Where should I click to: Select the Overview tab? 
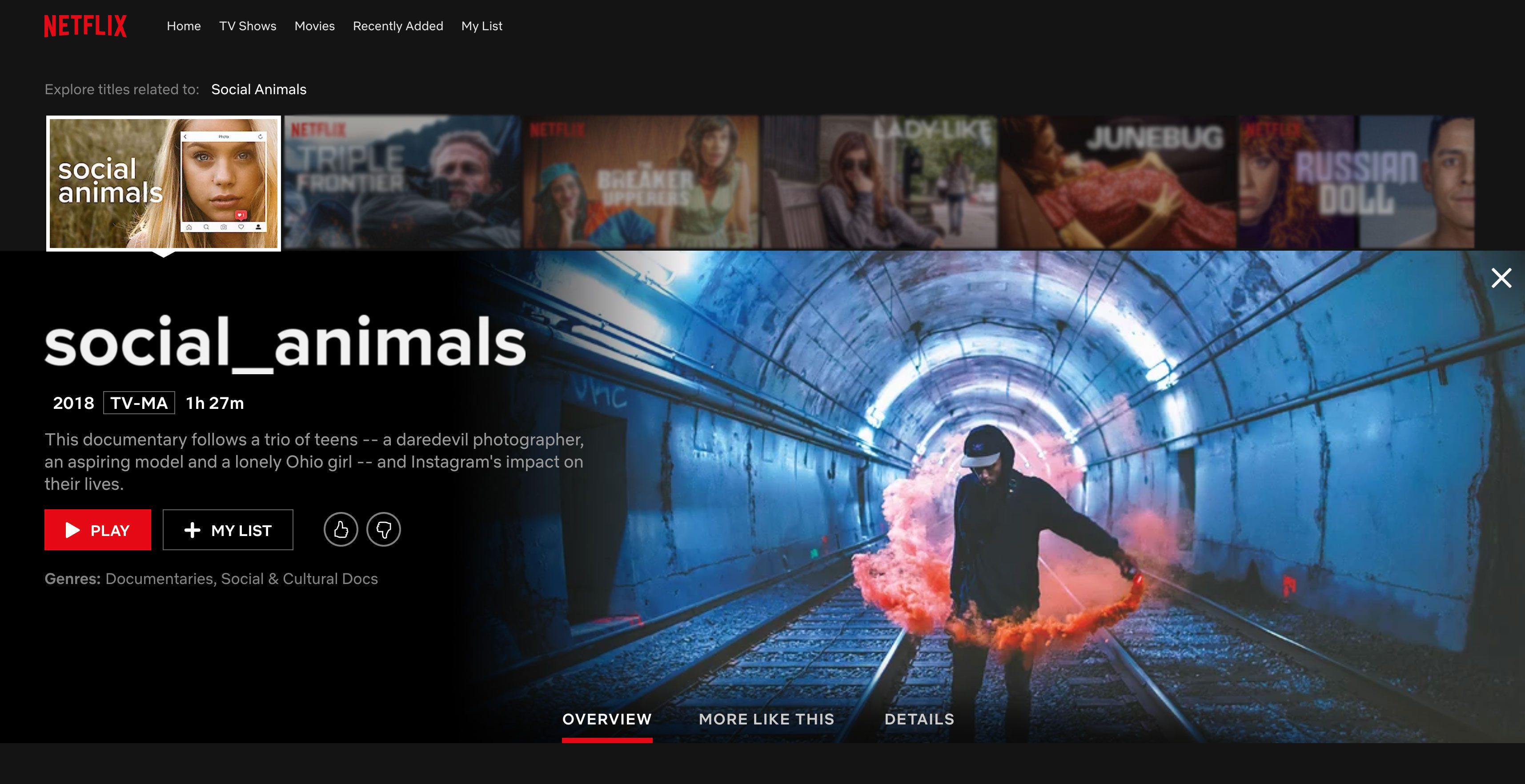click(x=607, y=719)
